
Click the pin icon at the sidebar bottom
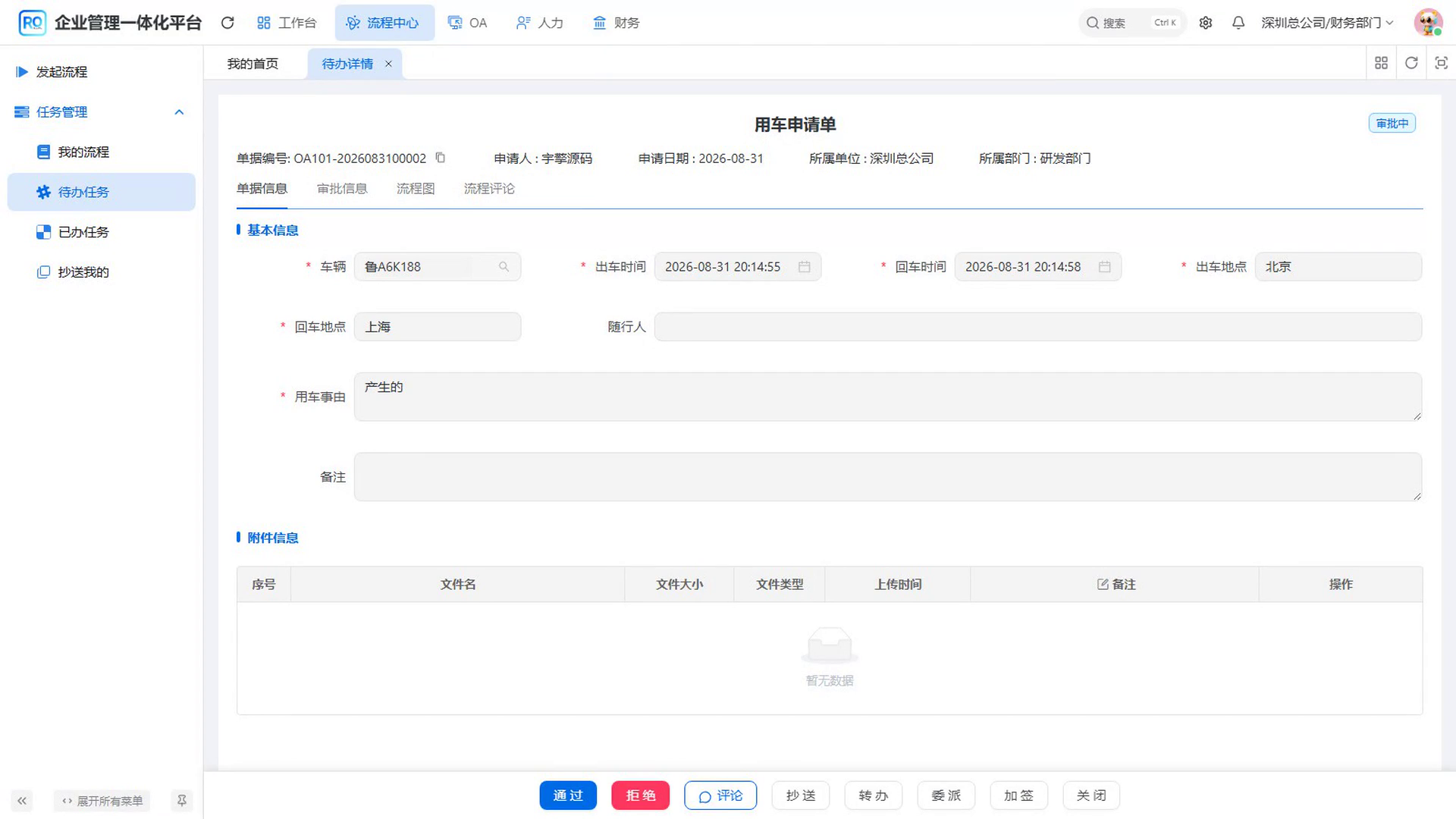(x=182, y=801)
